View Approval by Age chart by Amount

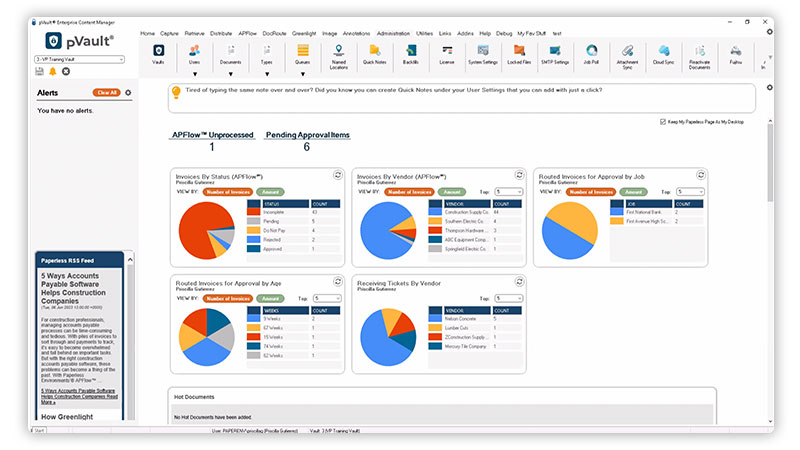click(270, 298)
